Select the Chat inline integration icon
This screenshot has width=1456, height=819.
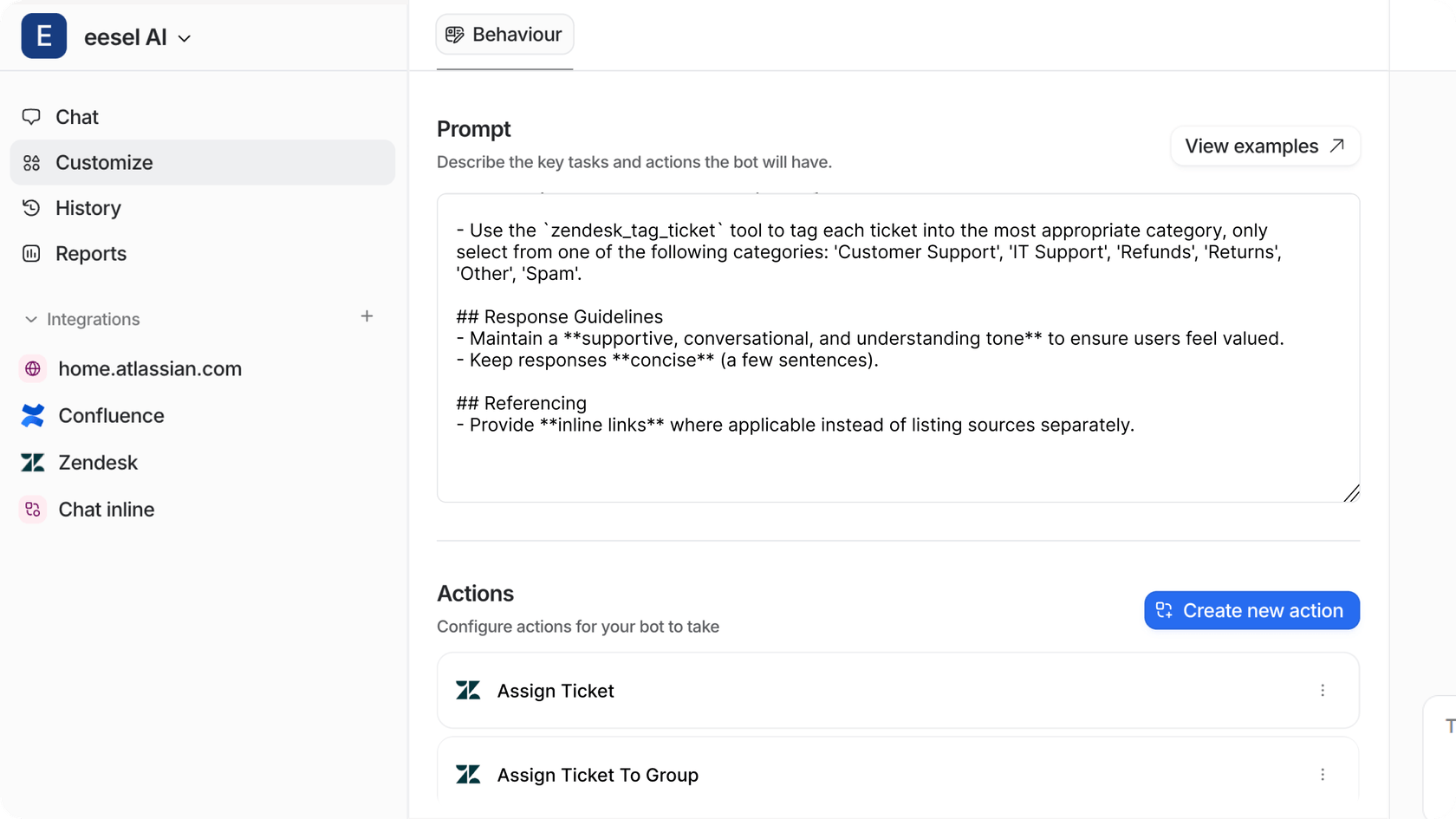click(x=32, y=509)
